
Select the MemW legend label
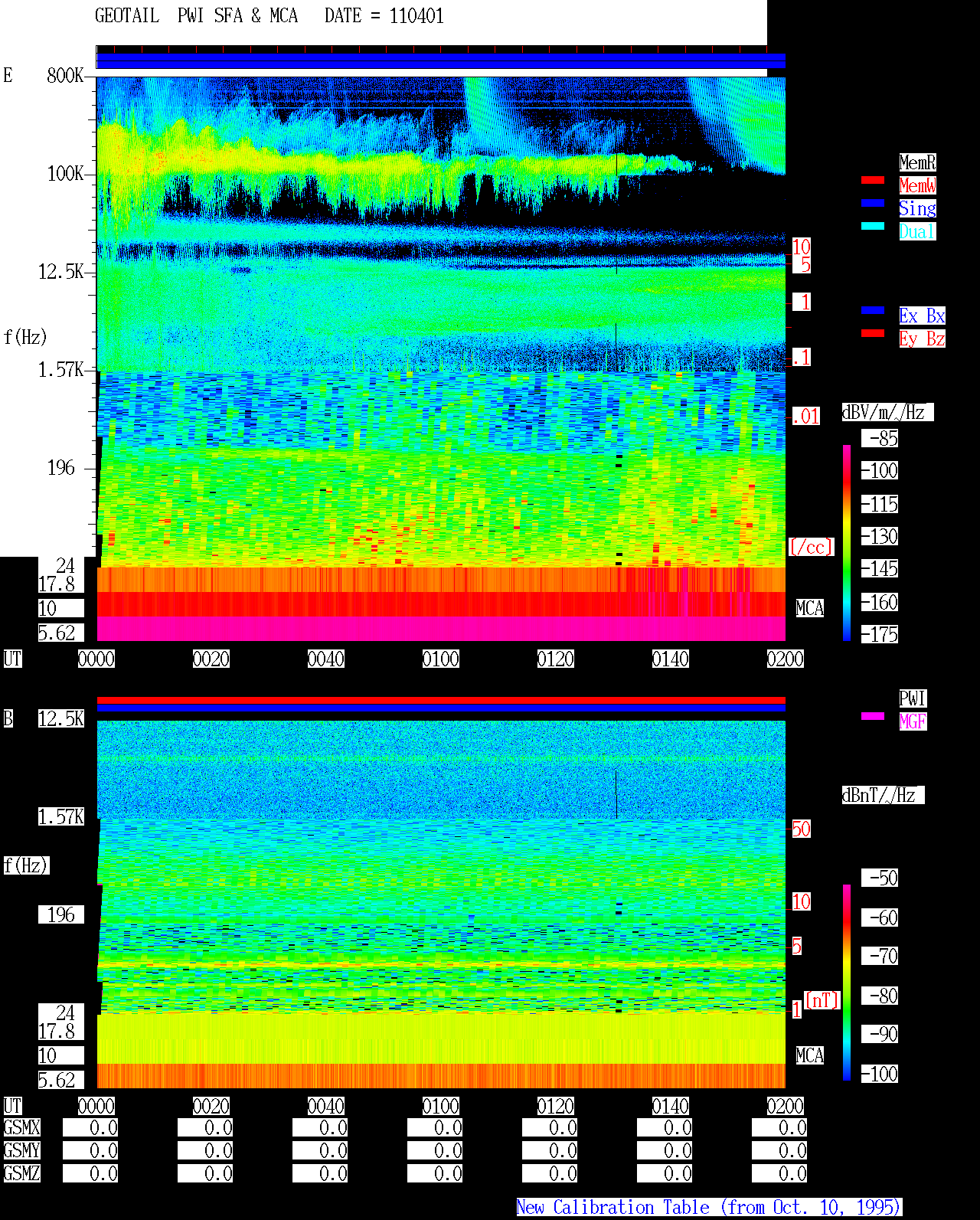pos(917,185)
